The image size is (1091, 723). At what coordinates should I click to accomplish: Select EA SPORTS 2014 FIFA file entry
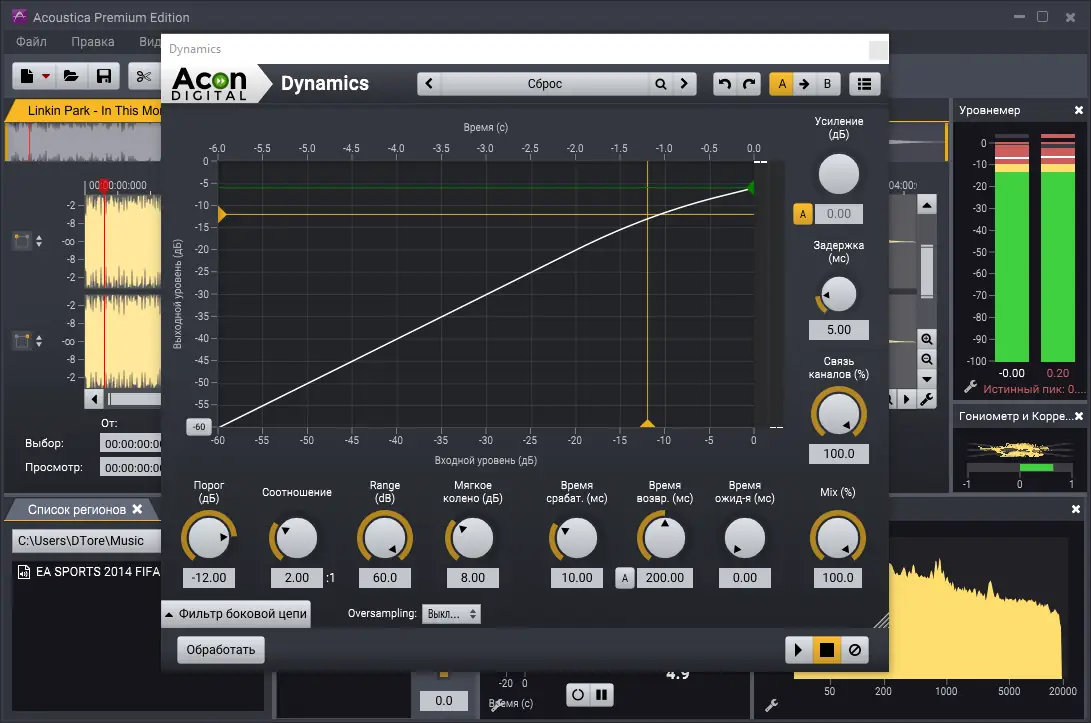(88, 572)
